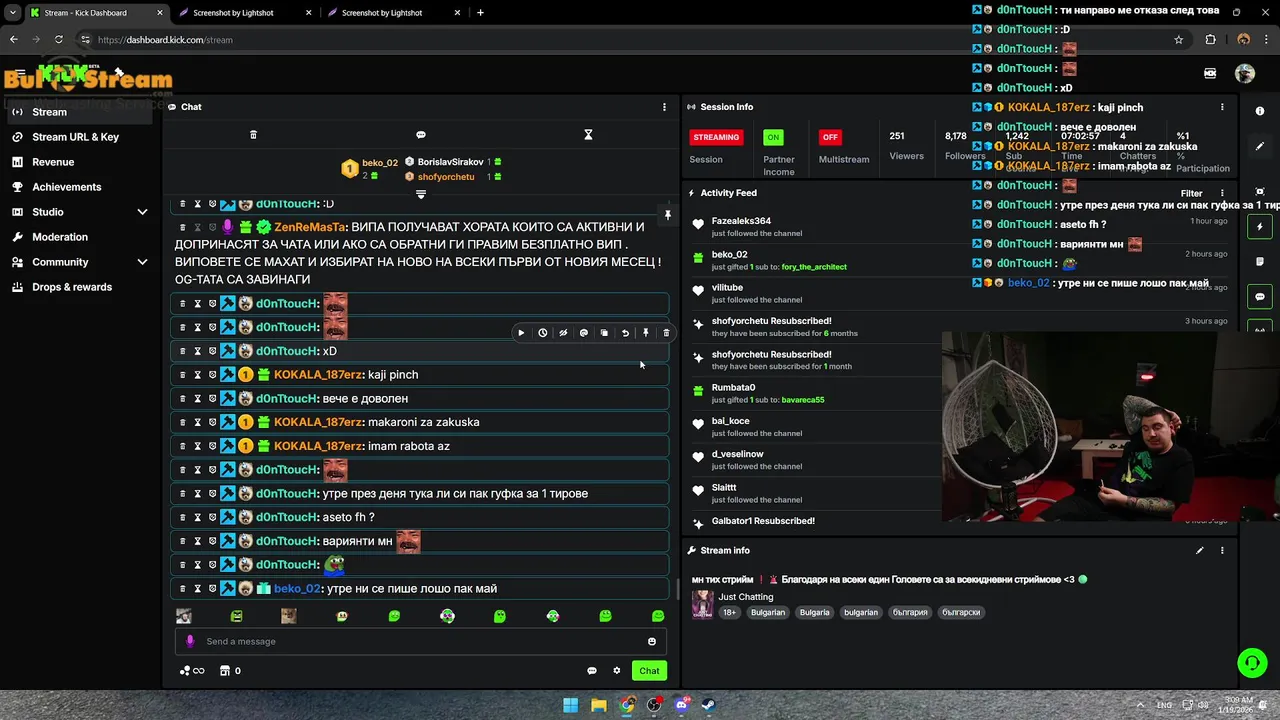The height and width of the screenshot is (720, 1280).
Task: Click clock icon in message hover toolbar
Action: (542, 333)
